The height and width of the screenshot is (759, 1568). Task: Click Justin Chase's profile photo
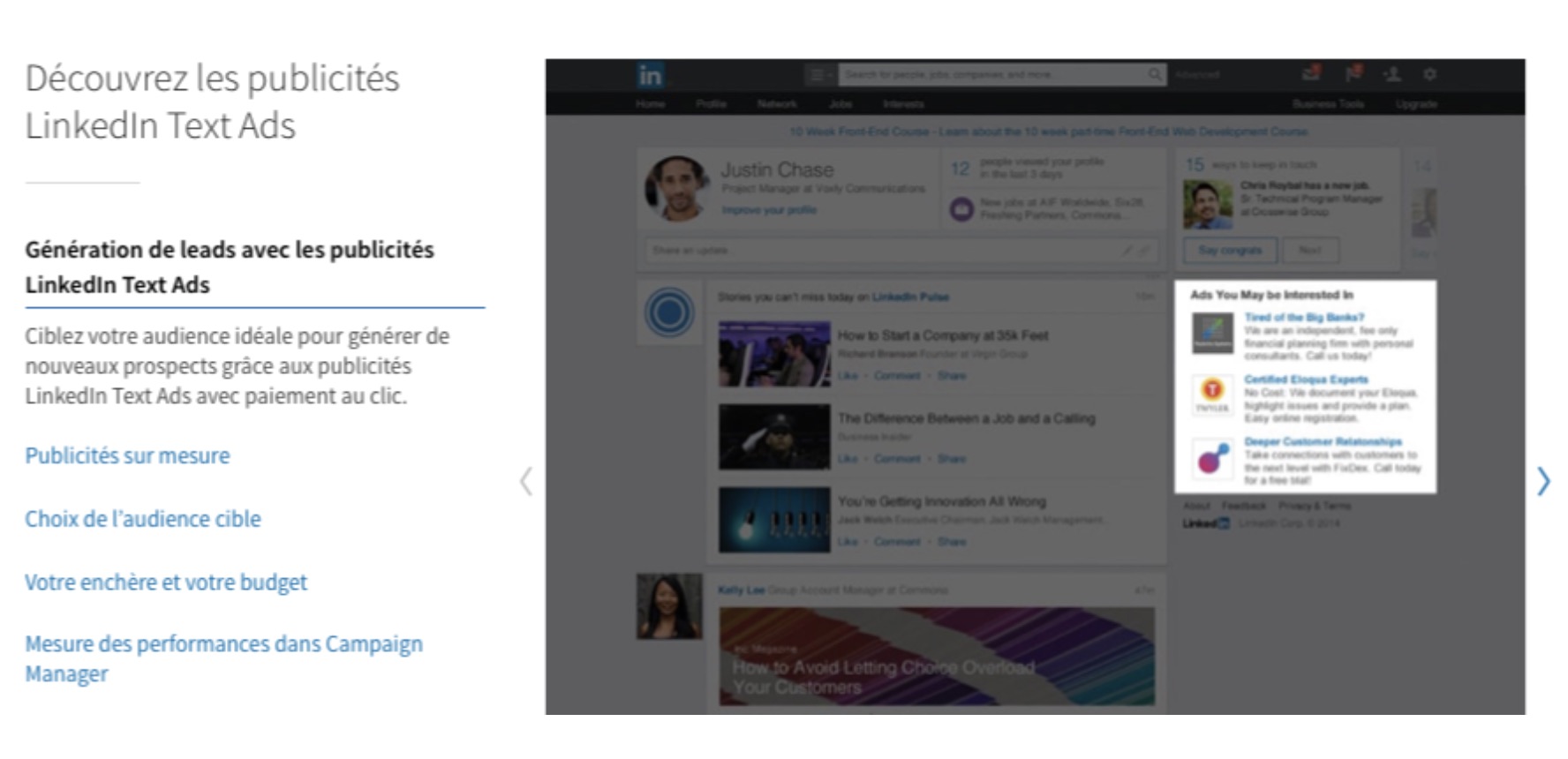coord(677,188)
